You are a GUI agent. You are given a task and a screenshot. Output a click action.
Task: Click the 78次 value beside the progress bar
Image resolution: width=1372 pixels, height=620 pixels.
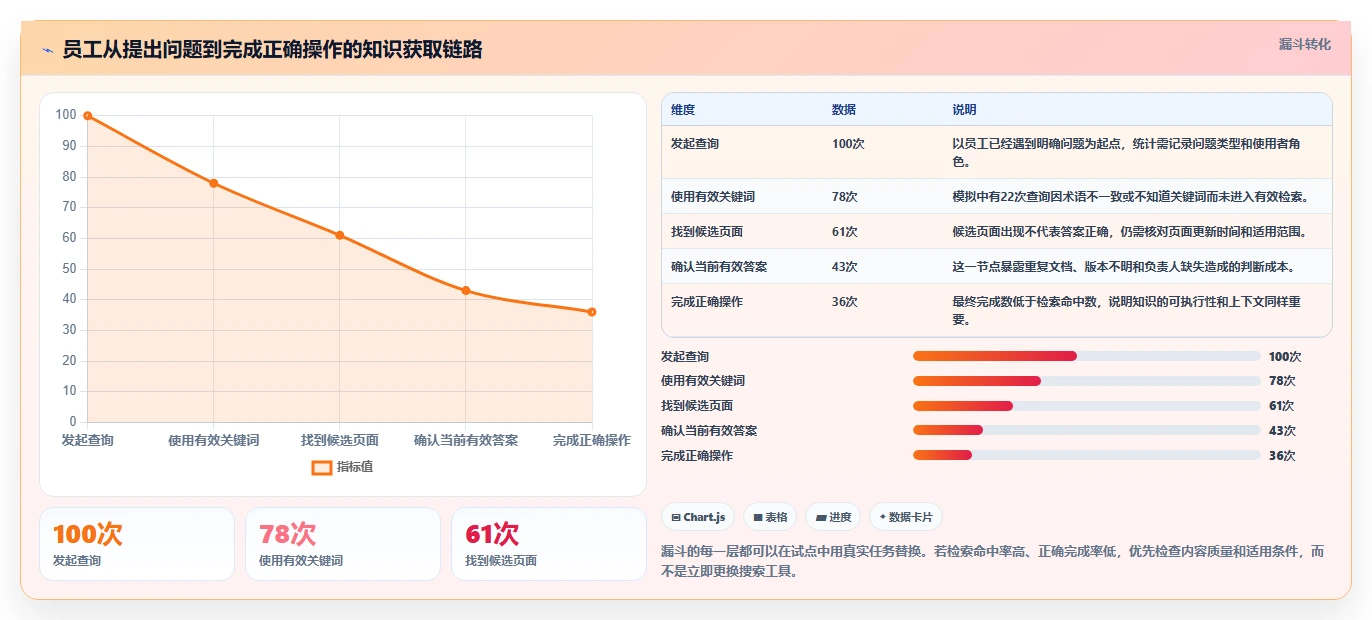click(1282, 381)
